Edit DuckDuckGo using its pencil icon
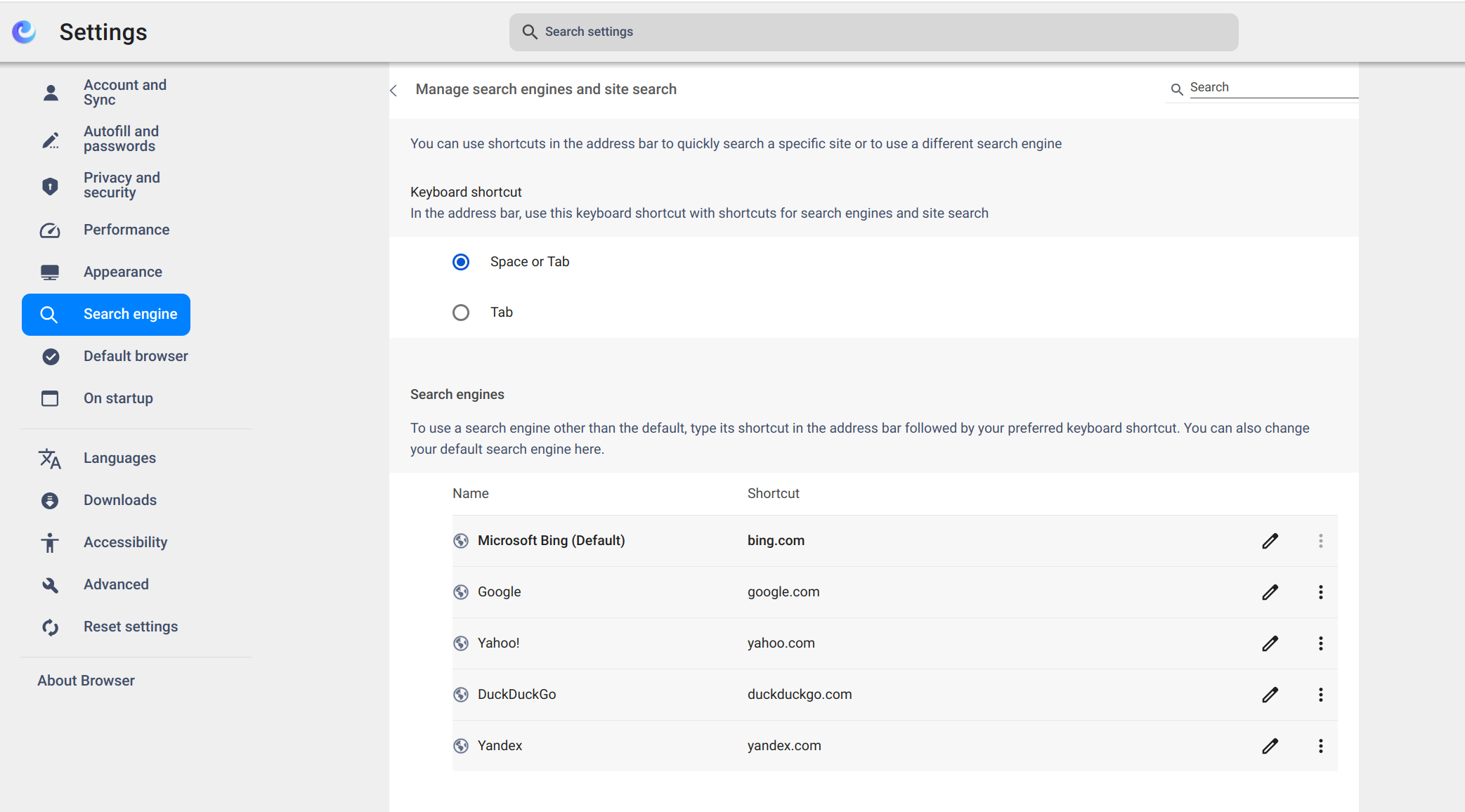 tap(1270, 695)
